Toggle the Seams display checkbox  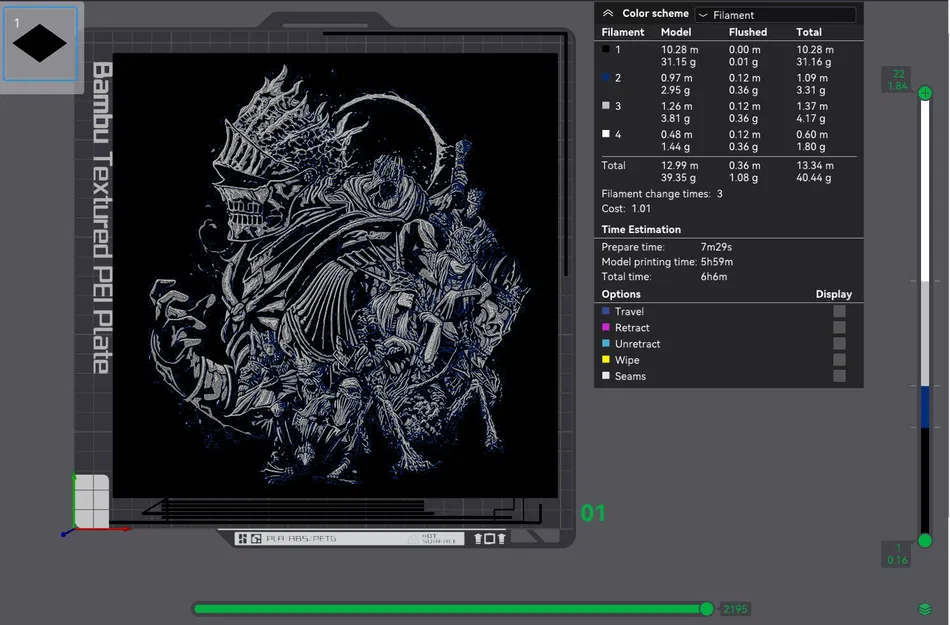pos(838,376)
